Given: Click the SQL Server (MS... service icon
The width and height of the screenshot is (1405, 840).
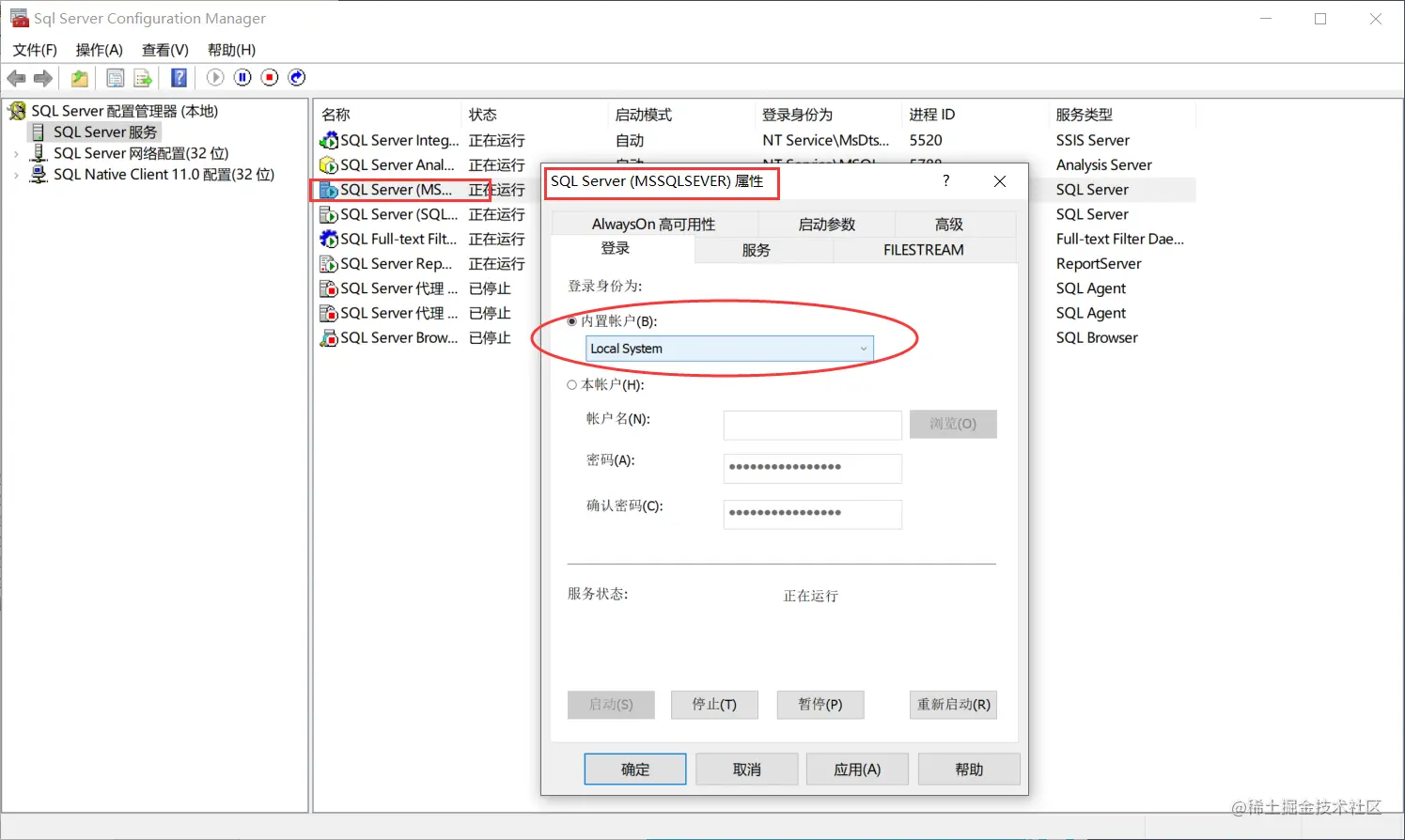Looking at the screenshot, I should click(x=329, y=190).
